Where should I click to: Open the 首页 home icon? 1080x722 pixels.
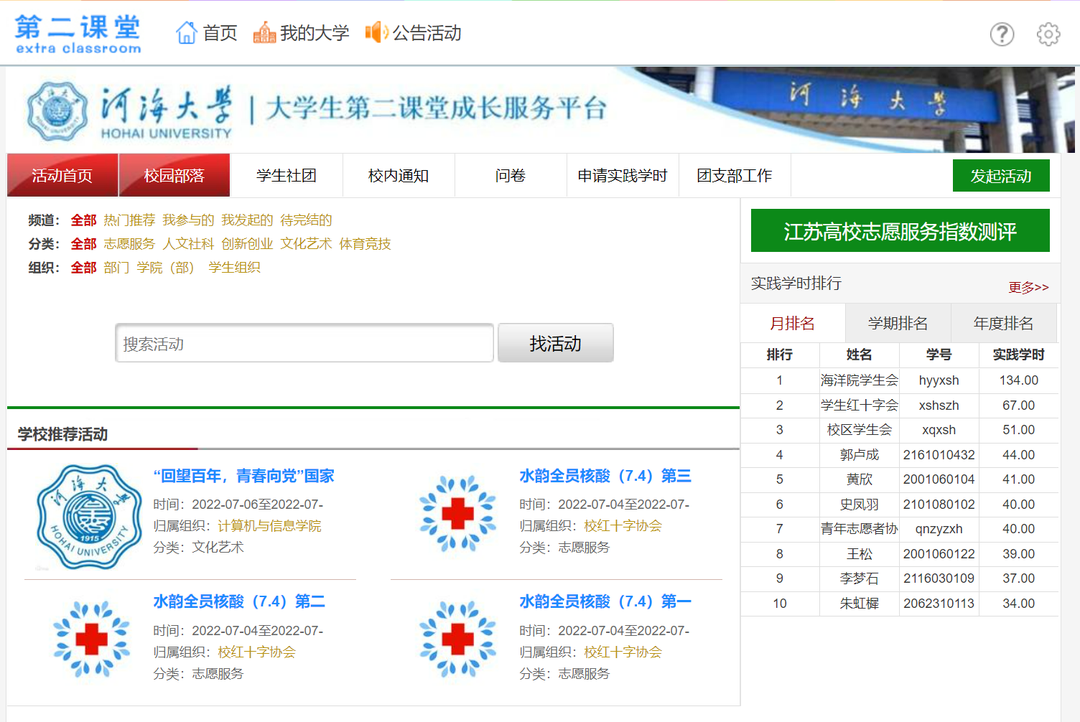click(186, 32)
